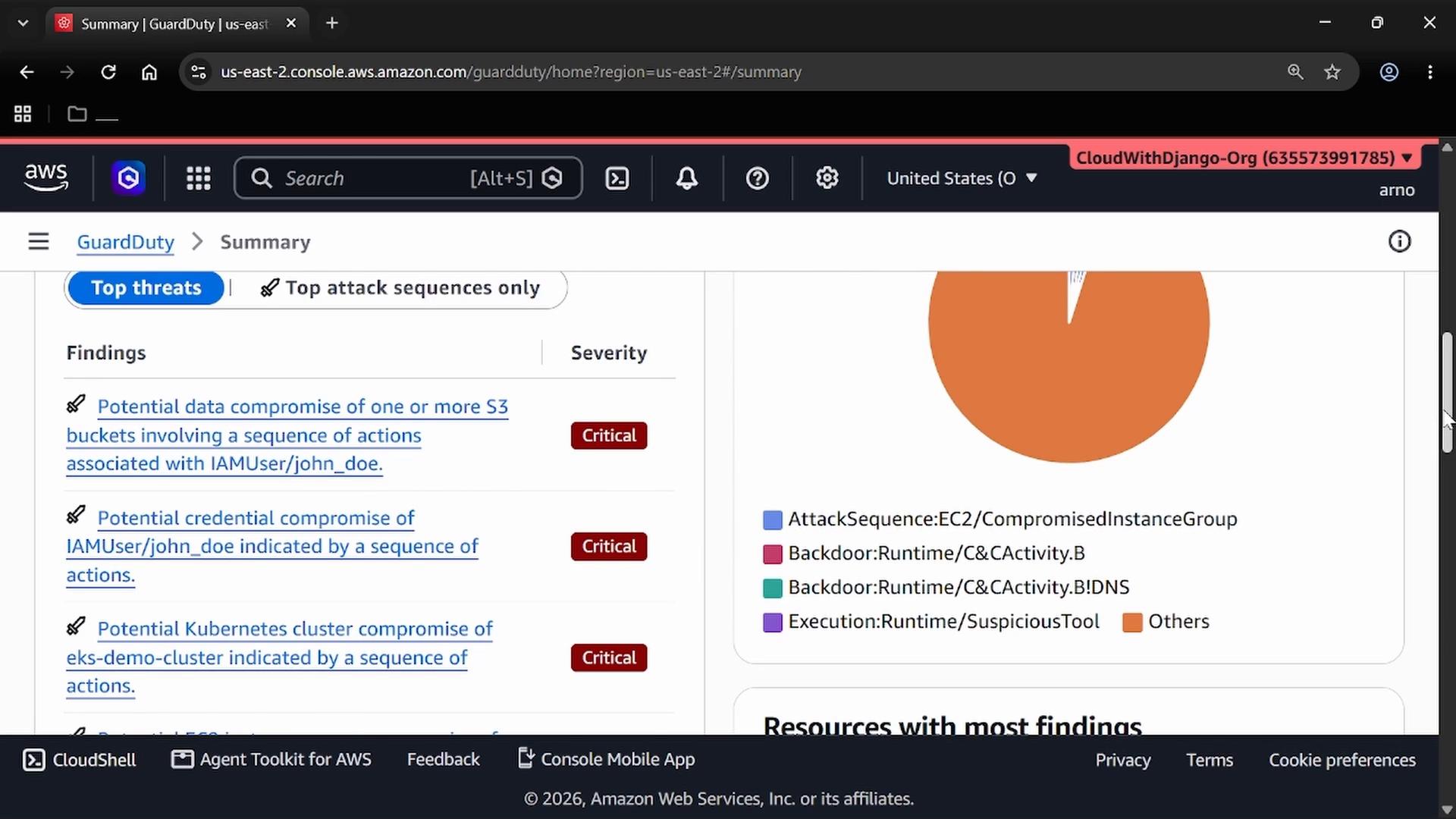Open the console settings gear
The image size is (1456, 819).
(827, 178)
